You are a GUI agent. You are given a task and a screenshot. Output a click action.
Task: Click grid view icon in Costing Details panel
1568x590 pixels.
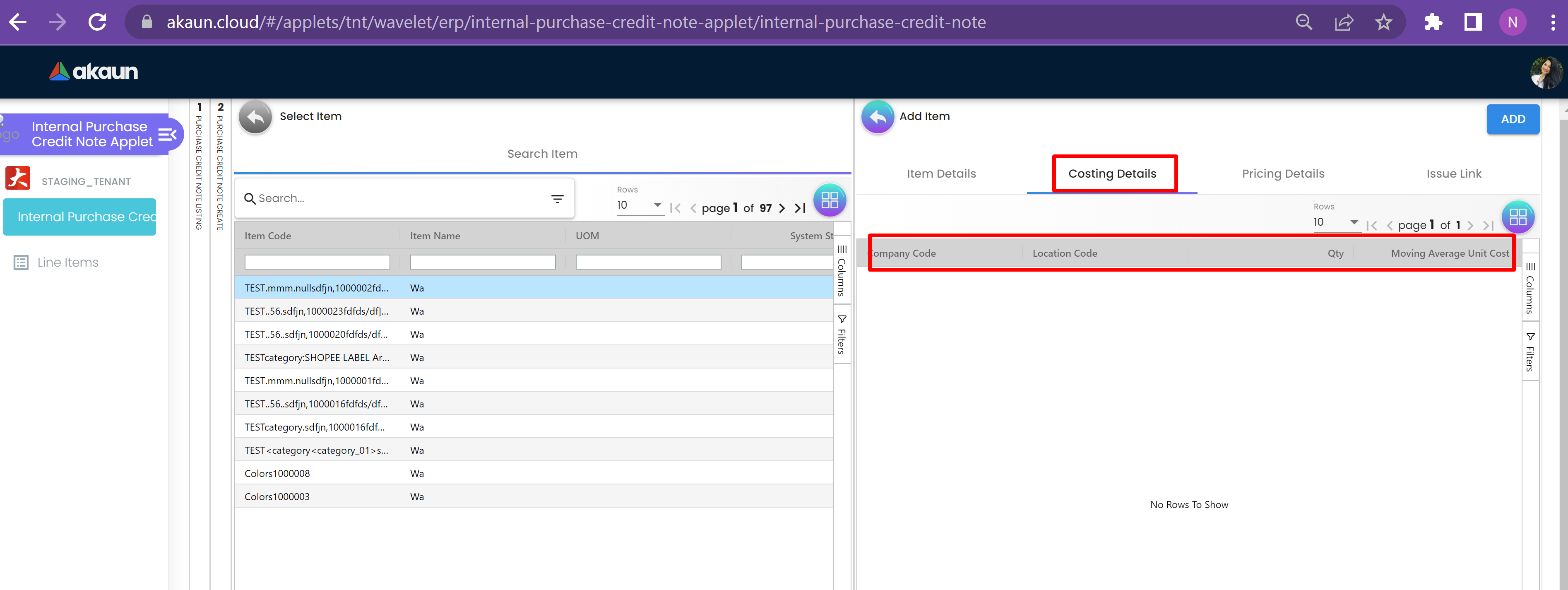pyautogui.click(x=1517, y=217)
